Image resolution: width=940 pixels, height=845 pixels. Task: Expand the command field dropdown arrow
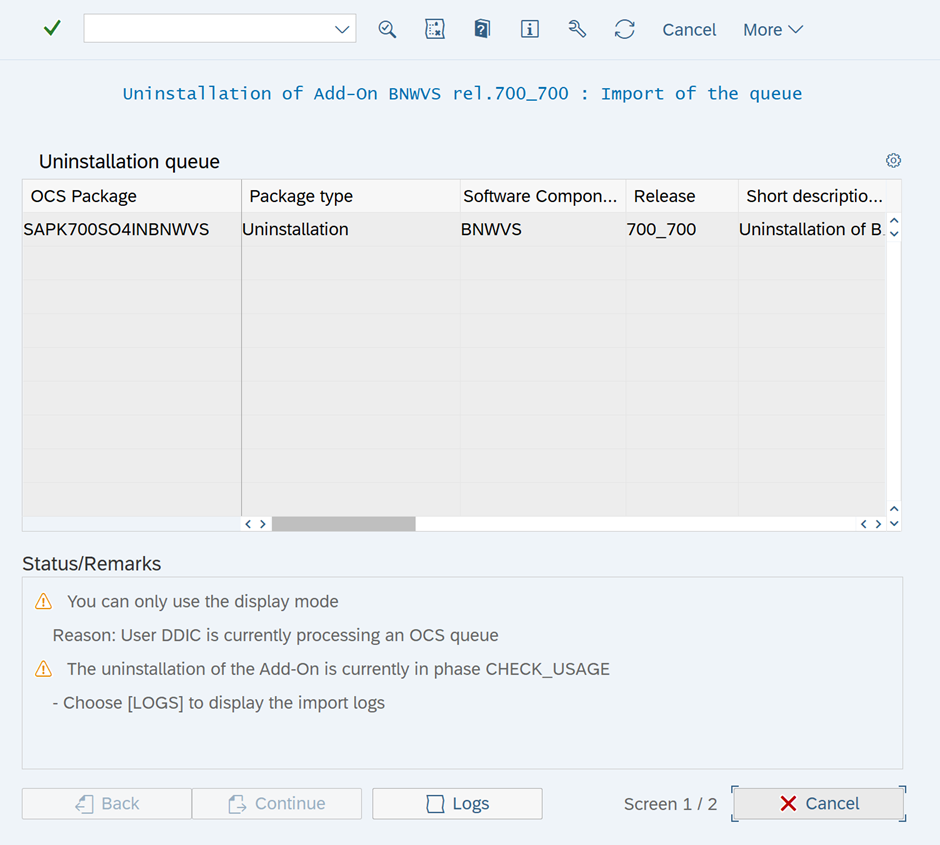(342, 30)
